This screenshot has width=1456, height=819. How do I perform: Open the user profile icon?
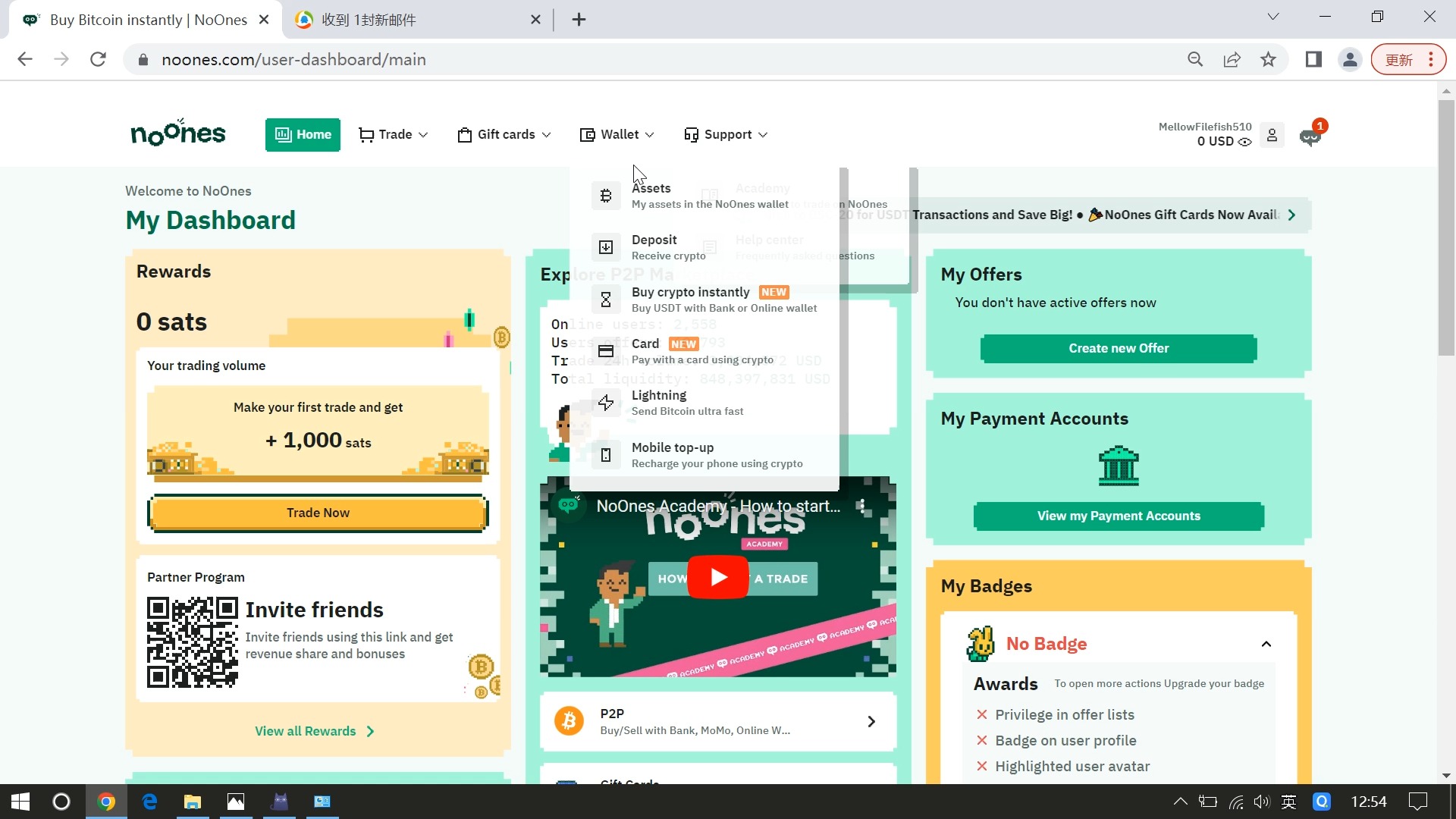1272,135
